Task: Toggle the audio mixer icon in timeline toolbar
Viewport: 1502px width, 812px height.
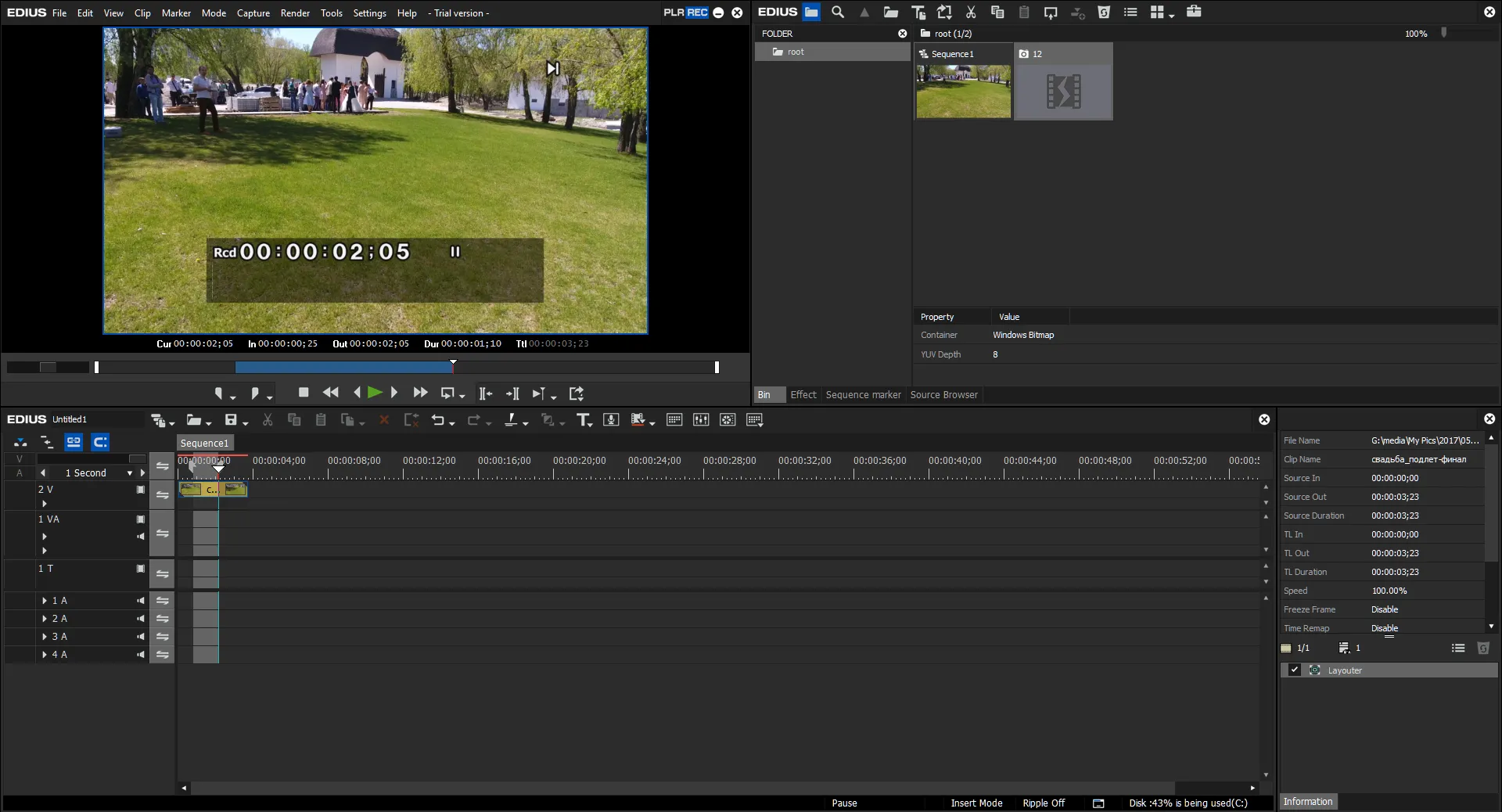Action: click(x=701, y=420)
